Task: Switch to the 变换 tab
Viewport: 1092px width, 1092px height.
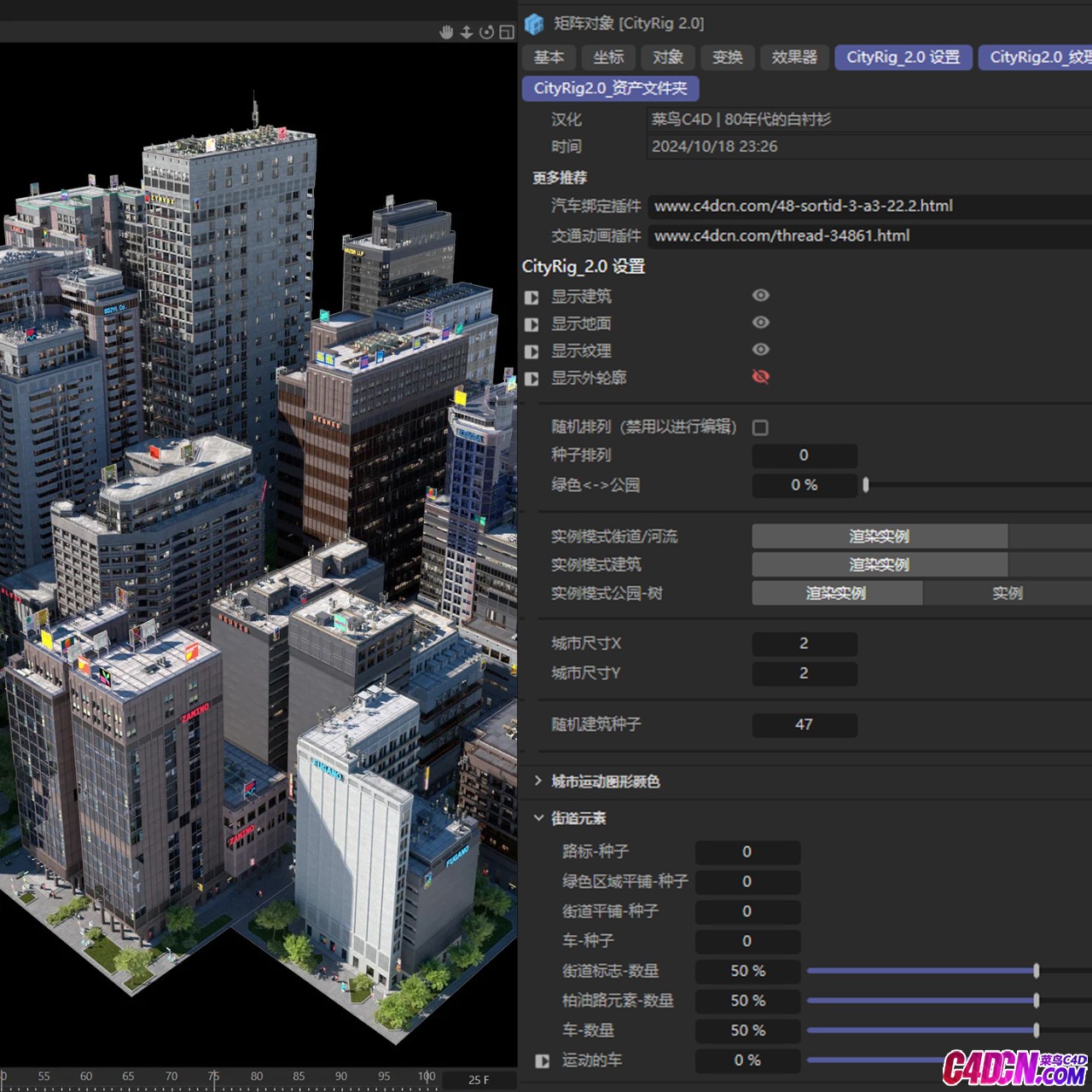Action: pos(728,57)
